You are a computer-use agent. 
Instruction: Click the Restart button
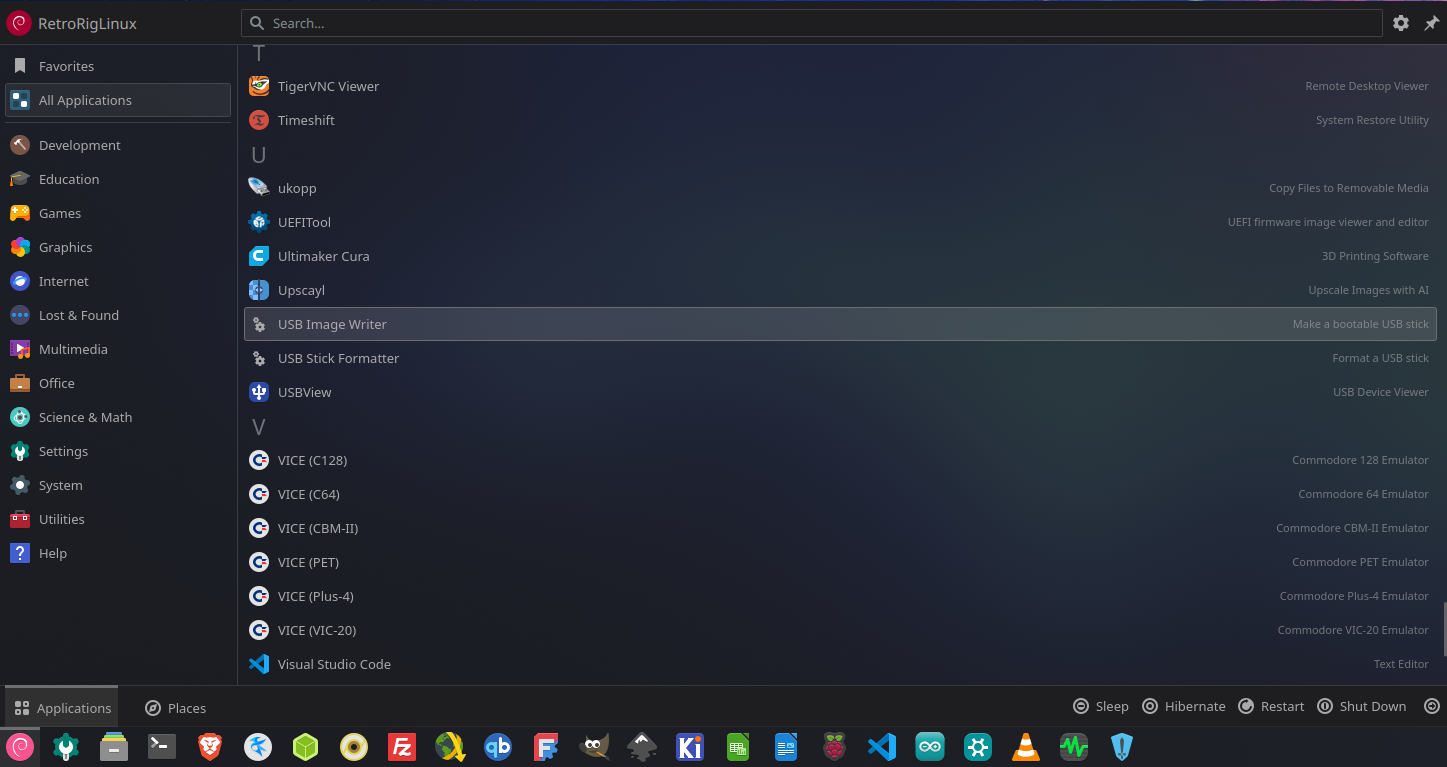point(1271,706)
